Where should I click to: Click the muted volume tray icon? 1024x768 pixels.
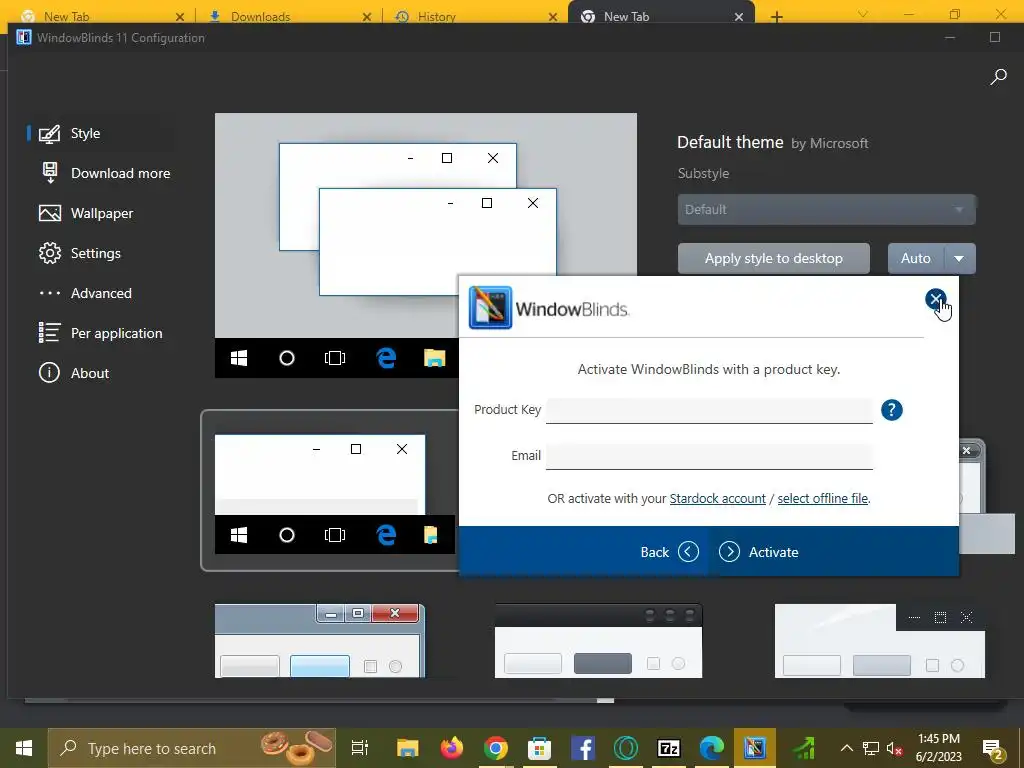[x=895, y=748]
